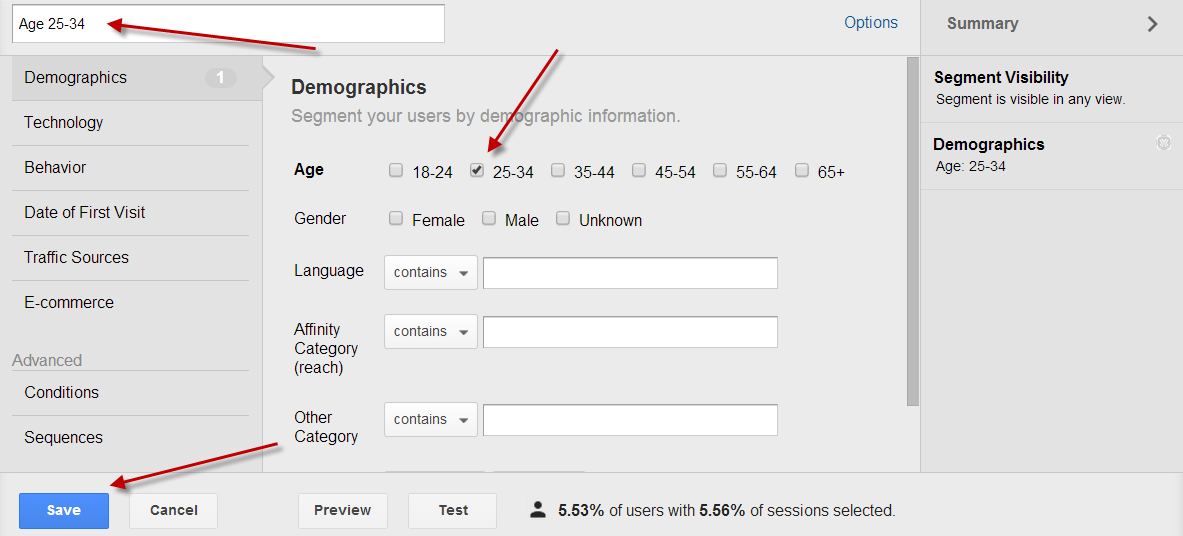Expand the Affinity Category contains dropdown
This screenshot has width=1183, height=536.
(x=431, y=331)
